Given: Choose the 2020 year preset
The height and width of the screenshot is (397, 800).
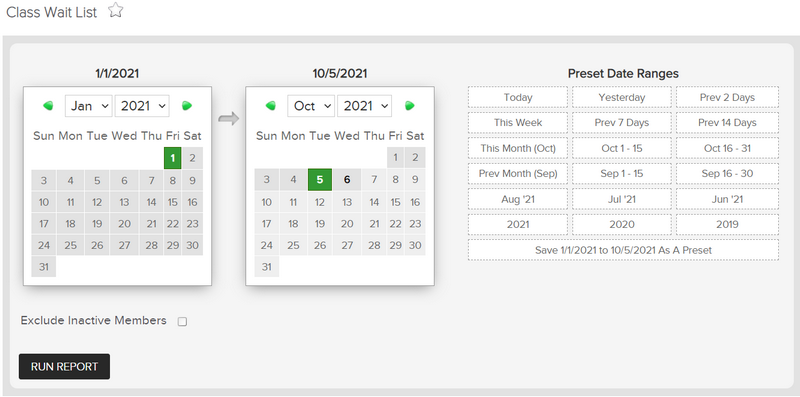Looking at the screenshot, I should tap(622, 225).
